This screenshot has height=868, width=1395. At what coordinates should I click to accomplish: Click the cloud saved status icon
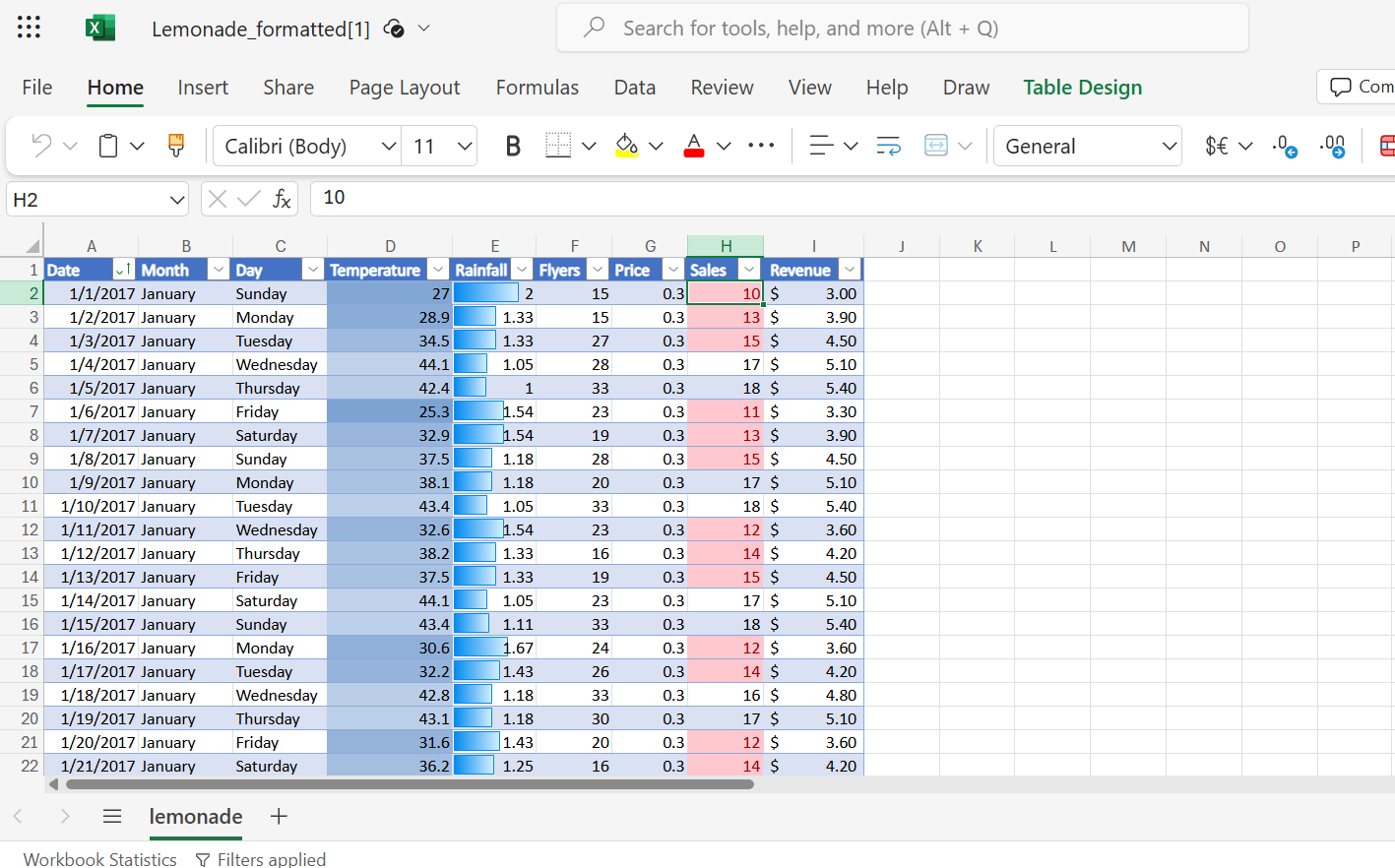[x=394, y=29]
